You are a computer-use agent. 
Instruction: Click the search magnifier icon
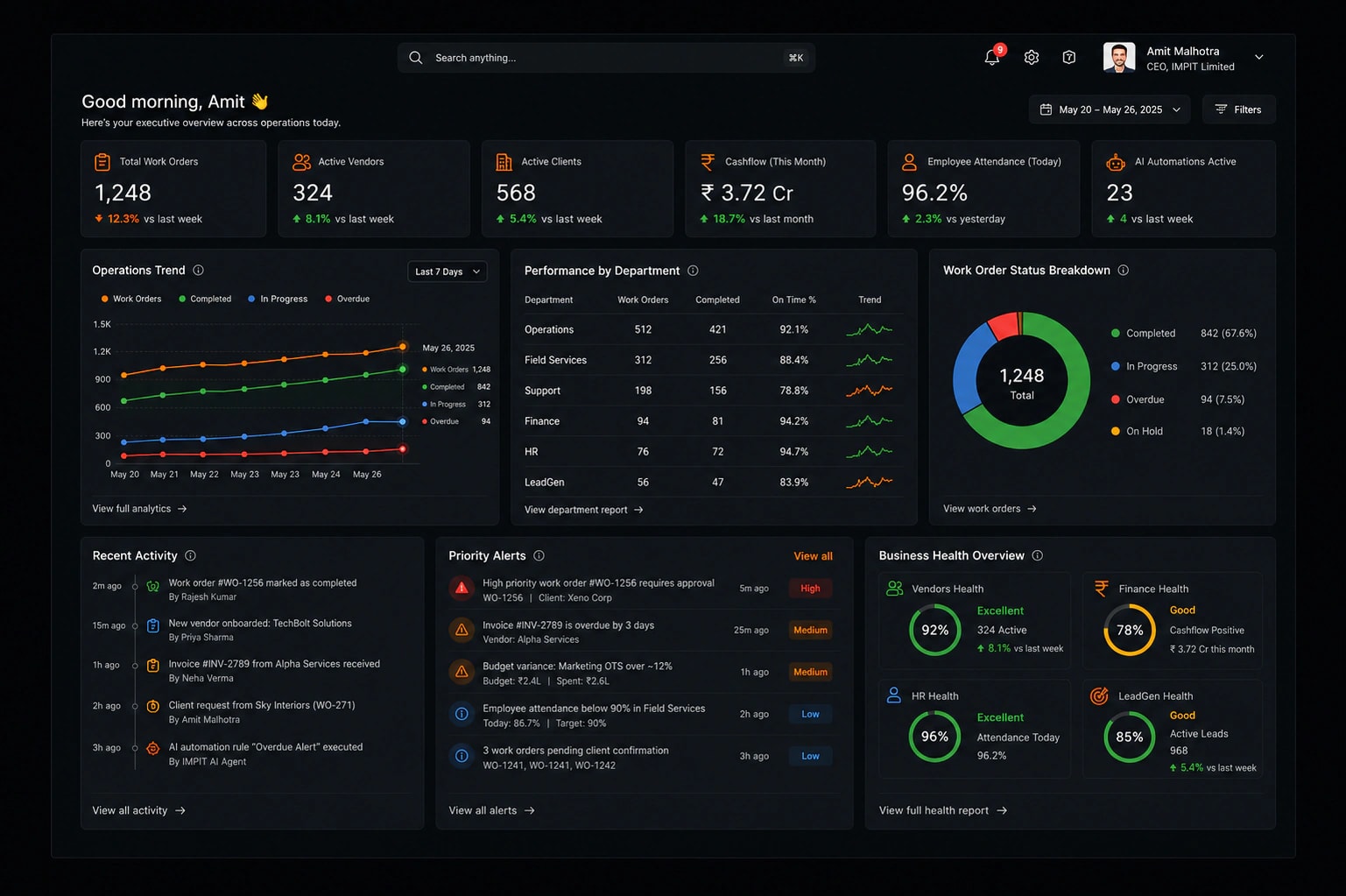[x=416, y=58]
